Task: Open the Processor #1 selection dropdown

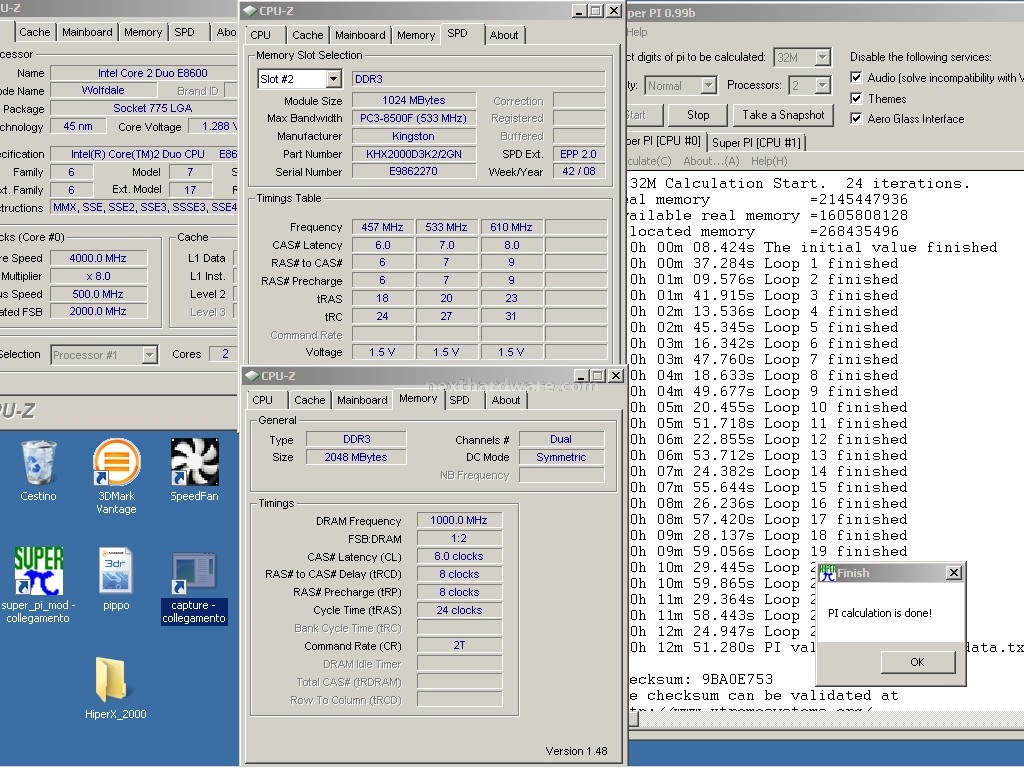Action: point(150,355)
